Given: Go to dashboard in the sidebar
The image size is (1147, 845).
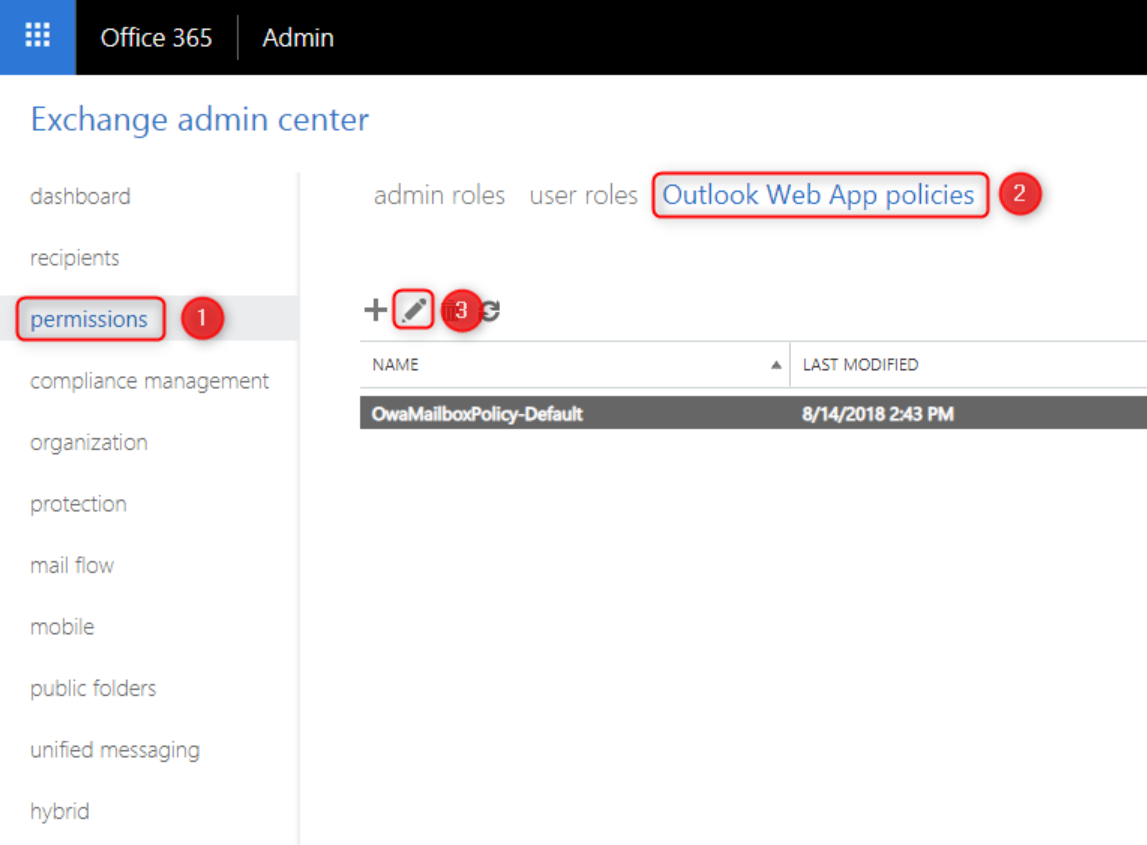Looking at the screenshot, I should tap(80, 196).
